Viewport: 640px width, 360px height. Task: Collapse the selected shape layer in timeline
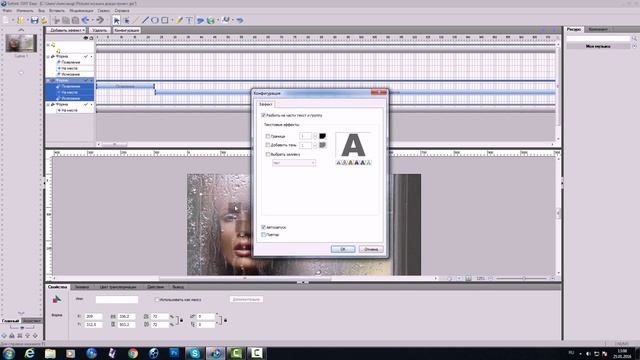49,81
